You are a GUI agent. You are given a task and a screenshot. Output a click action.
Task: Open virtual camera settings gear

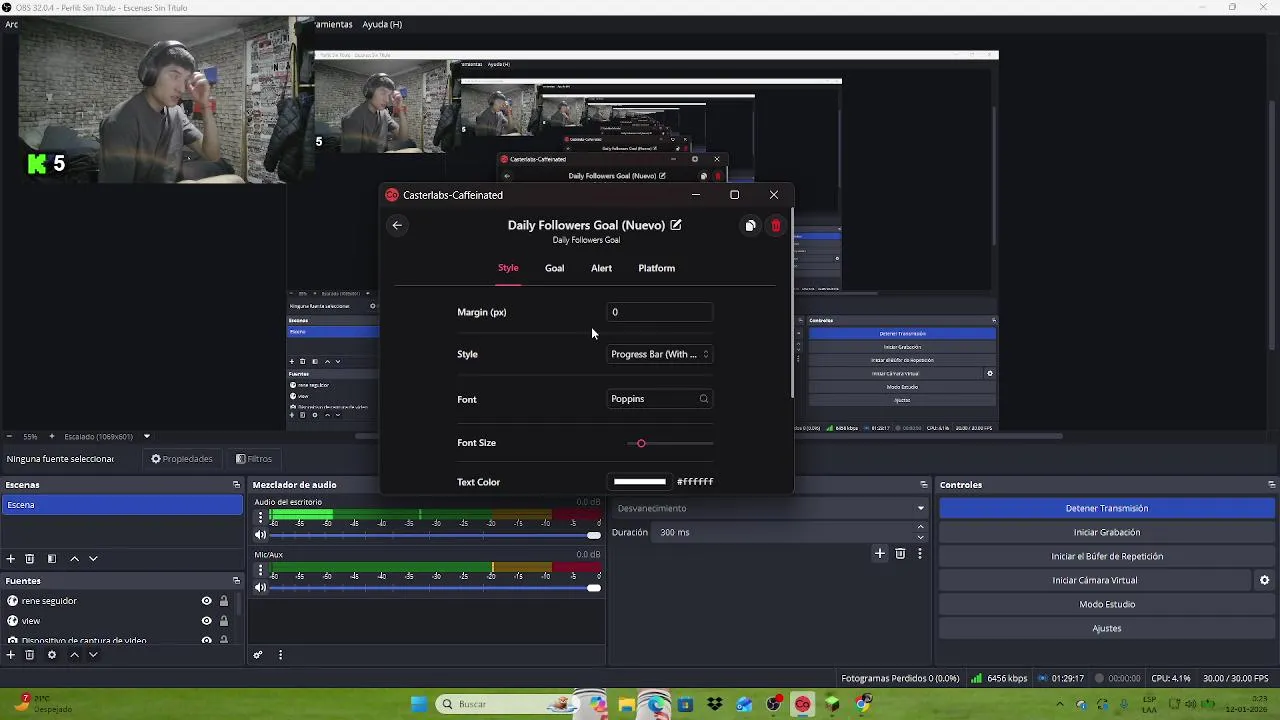(1264, 580)
